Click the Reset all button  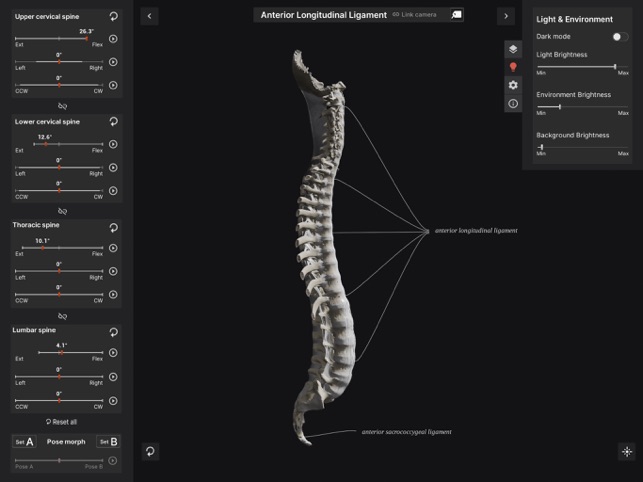[x=62, y=422]
